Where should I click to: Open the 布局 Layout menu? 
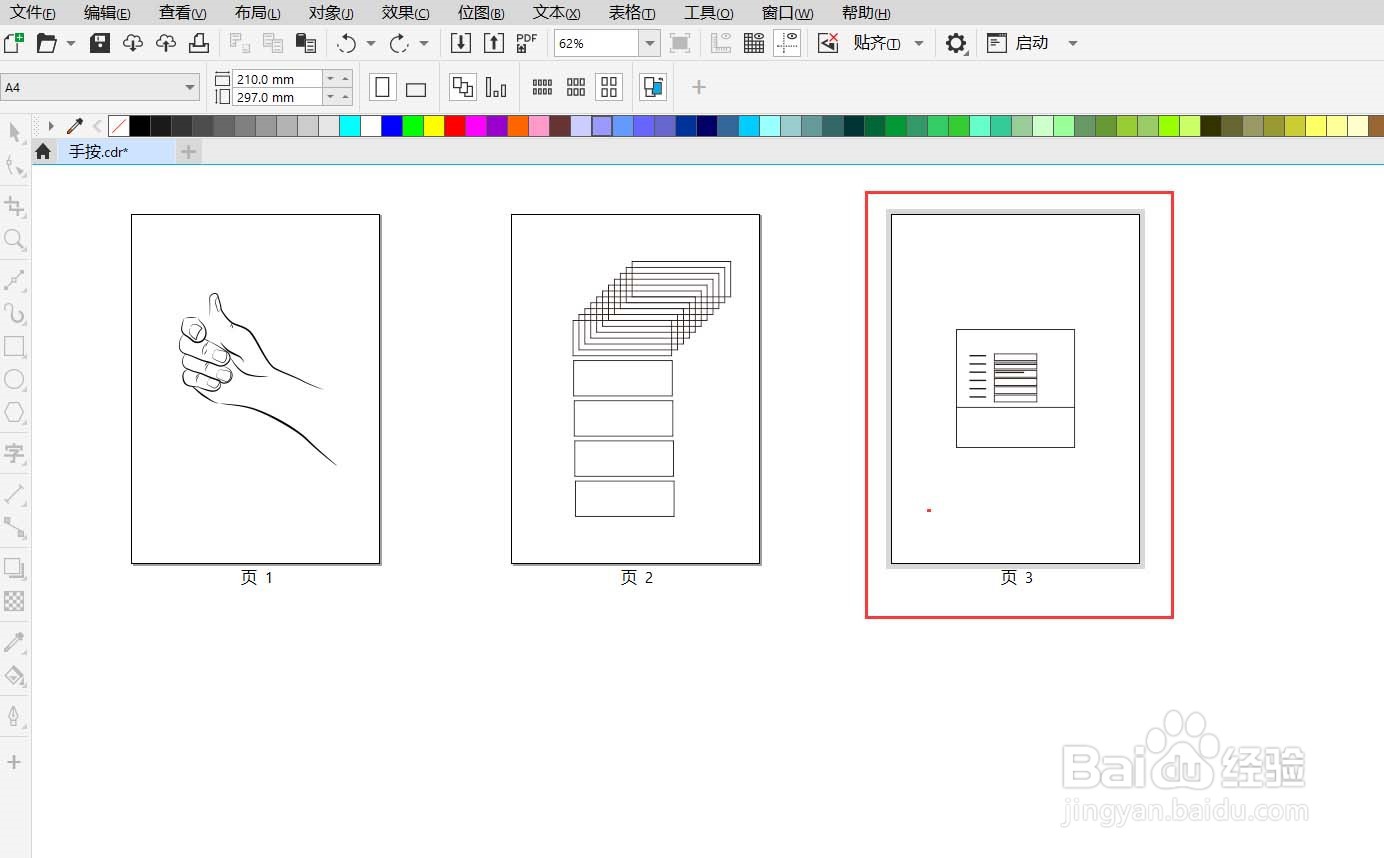[x=257, y=13]
